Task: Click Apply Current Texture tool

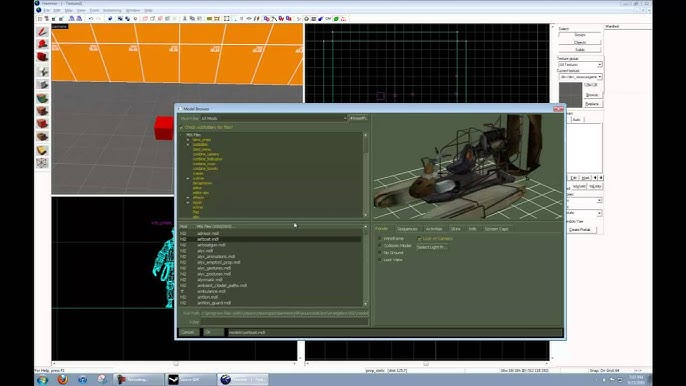Action: coord(42,111)
